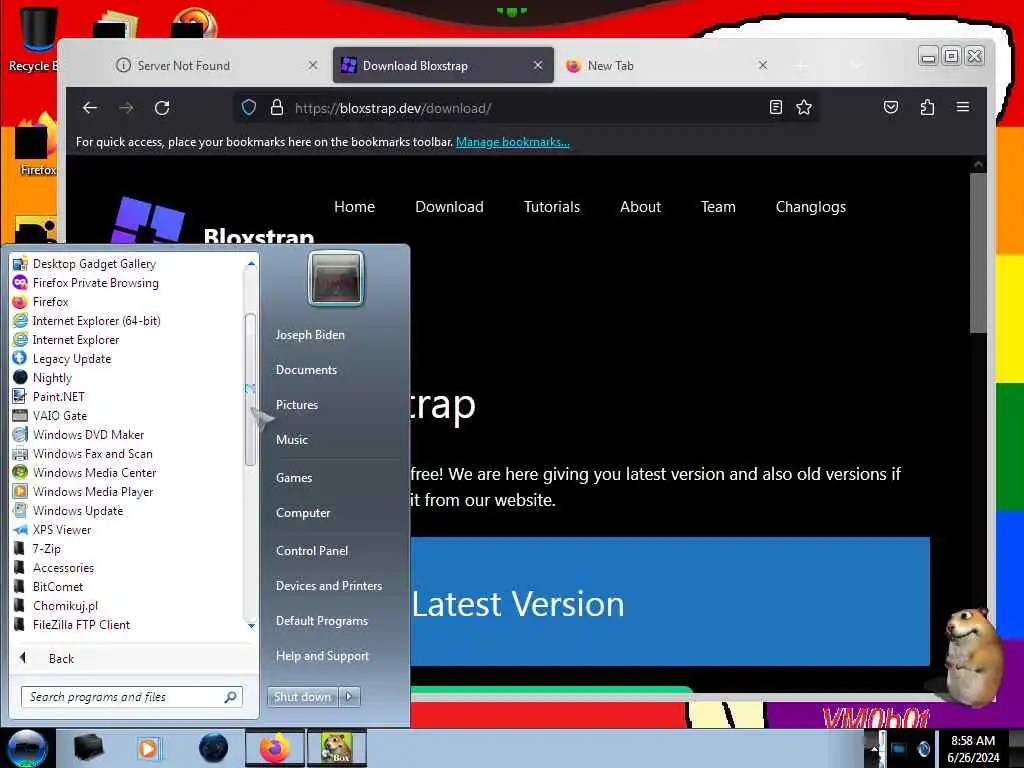
Task: Launch Nightly from programs list
Action: [x=127, y=377]
